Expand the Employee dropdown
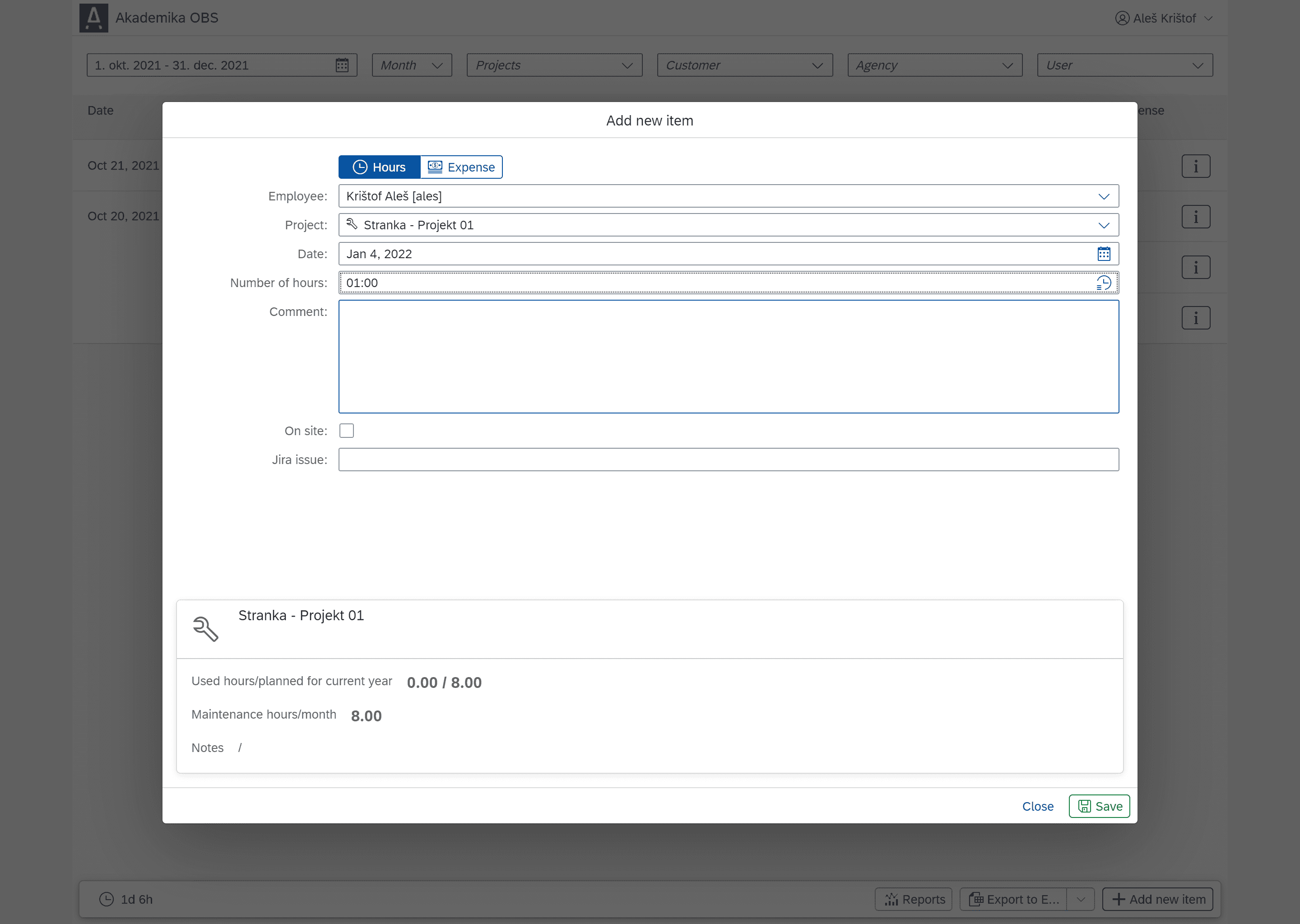 coord(1103,196)
